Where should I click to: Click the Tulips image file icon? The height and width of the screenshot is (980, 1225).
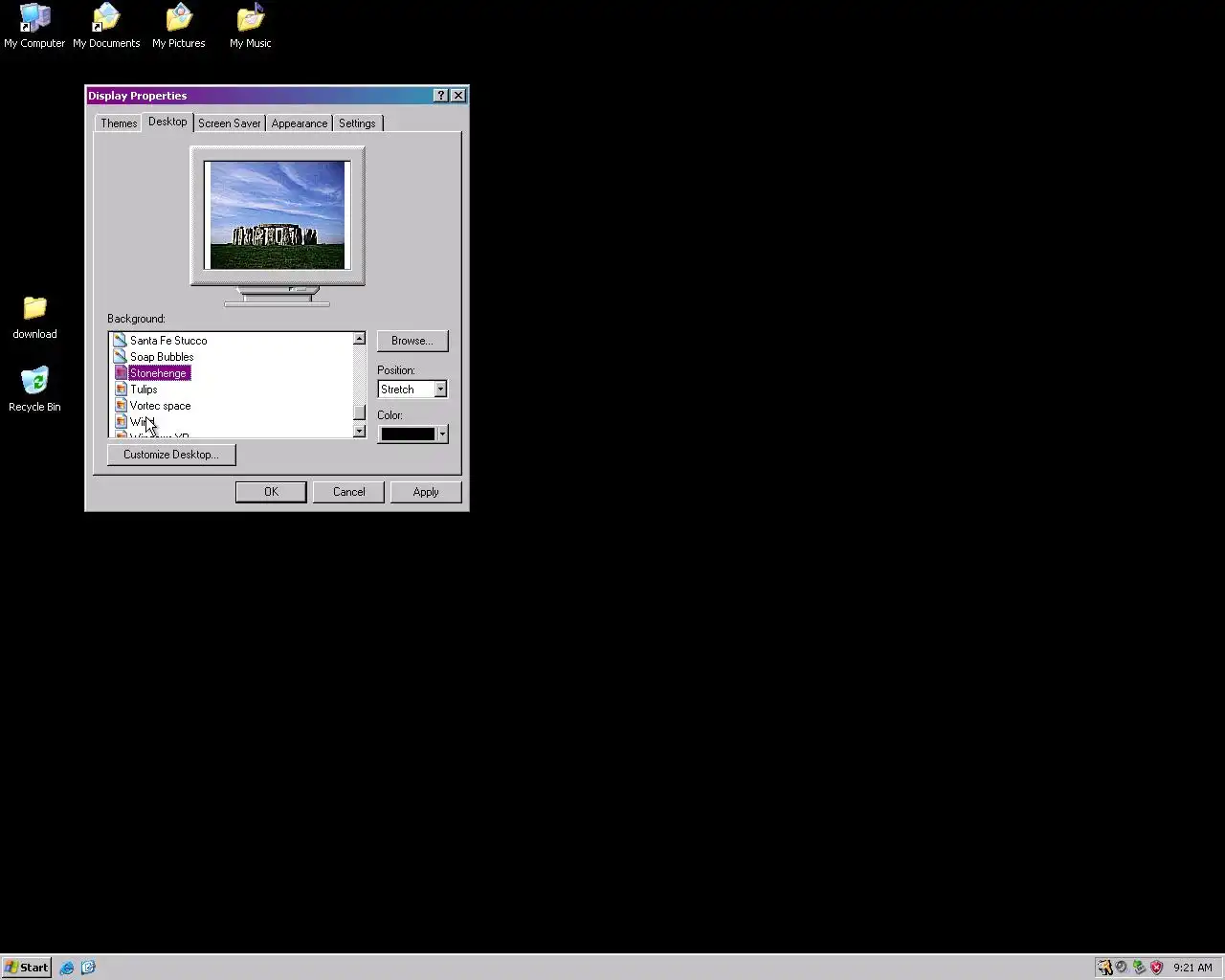pyautogui.click(x=121, y=389)
